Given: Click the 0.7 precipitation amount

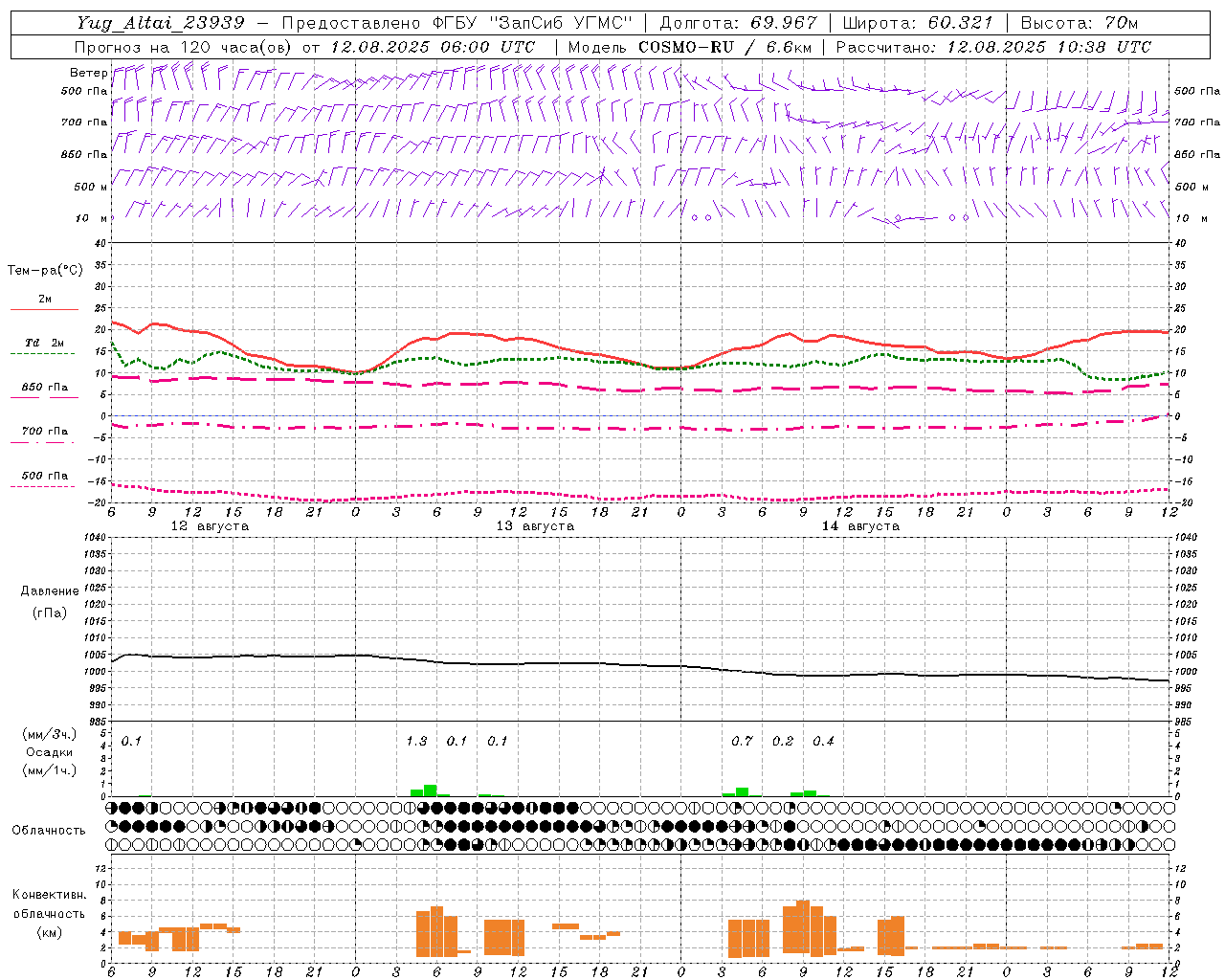Looking at the screenshot, I should (x=742, y=742).
